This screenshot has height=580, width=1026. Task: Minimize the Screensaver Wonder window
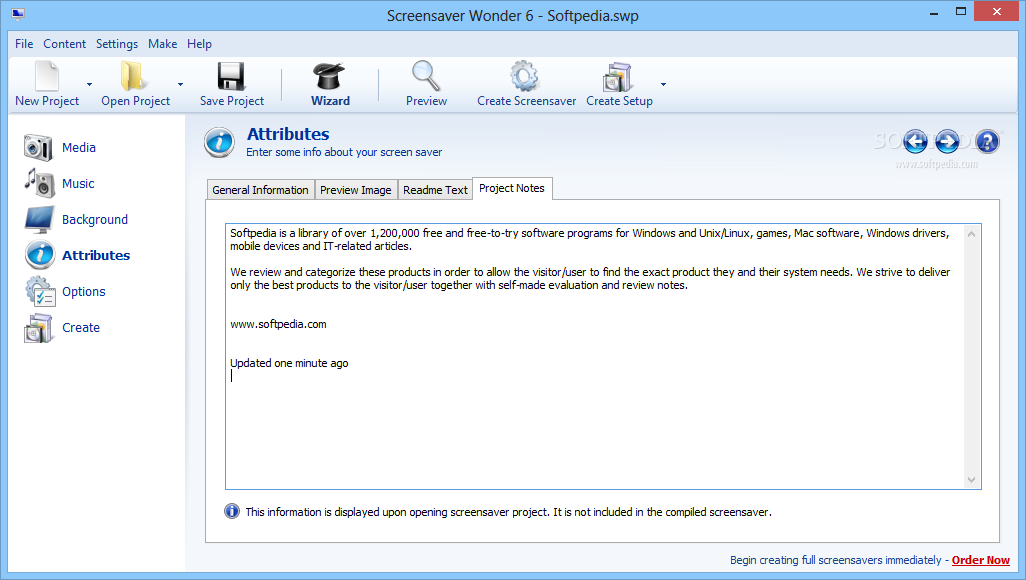[934, 12]
